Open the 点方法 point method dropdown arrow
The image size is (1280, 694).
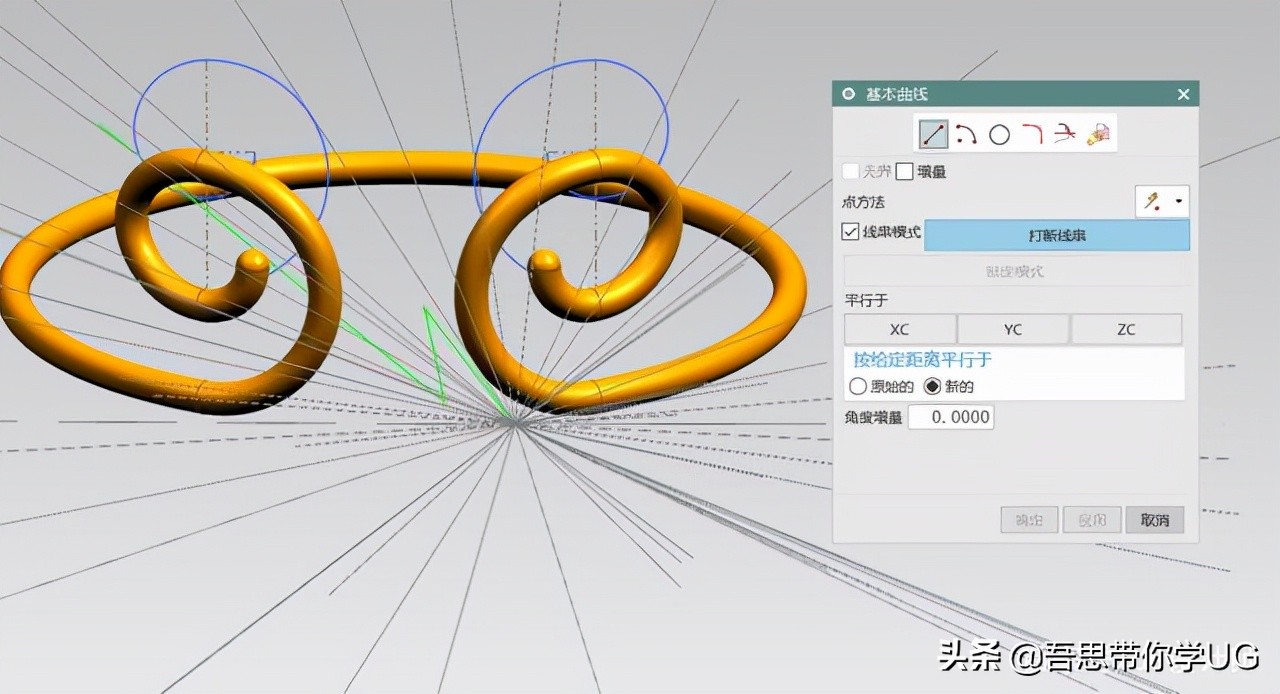(1179, 202)
